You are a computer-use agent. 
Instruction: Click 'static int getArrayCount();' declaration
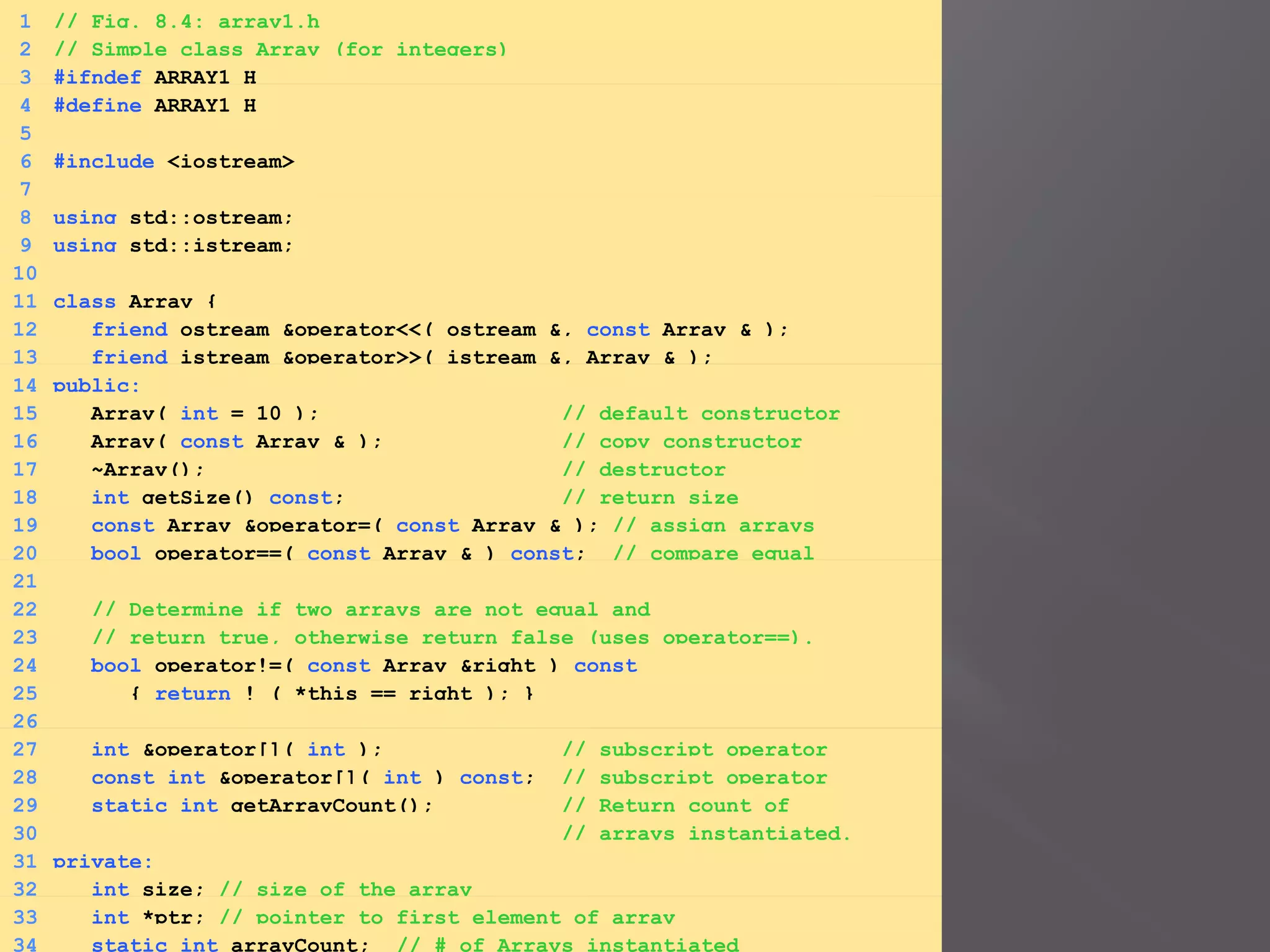coord(262,806)
